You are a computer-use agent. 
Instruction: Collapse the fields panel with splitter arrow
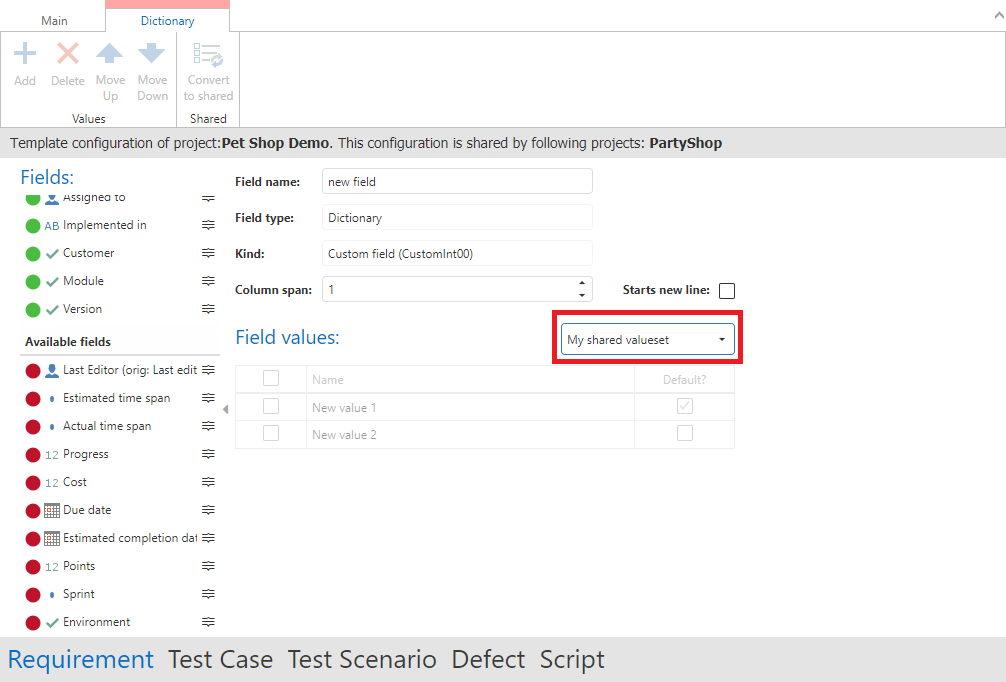(225, 409)
